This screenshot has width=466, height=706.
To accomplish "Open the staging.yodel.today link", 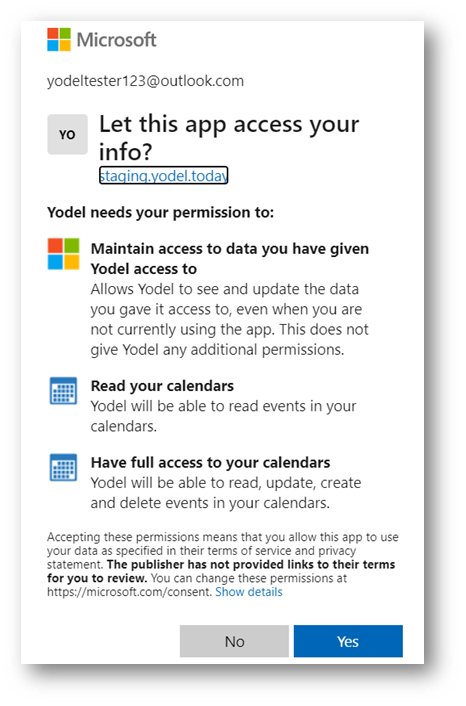I will point(163,175).
